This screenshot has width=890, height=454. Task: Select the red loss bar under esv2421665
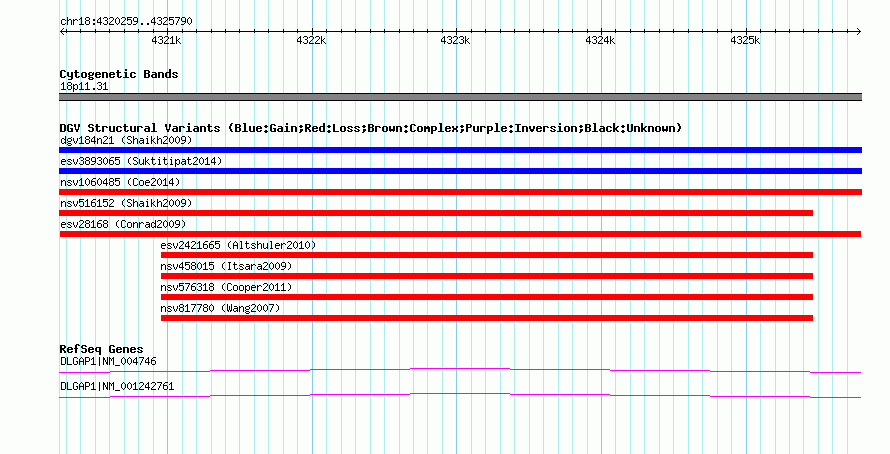click(487, 255)
